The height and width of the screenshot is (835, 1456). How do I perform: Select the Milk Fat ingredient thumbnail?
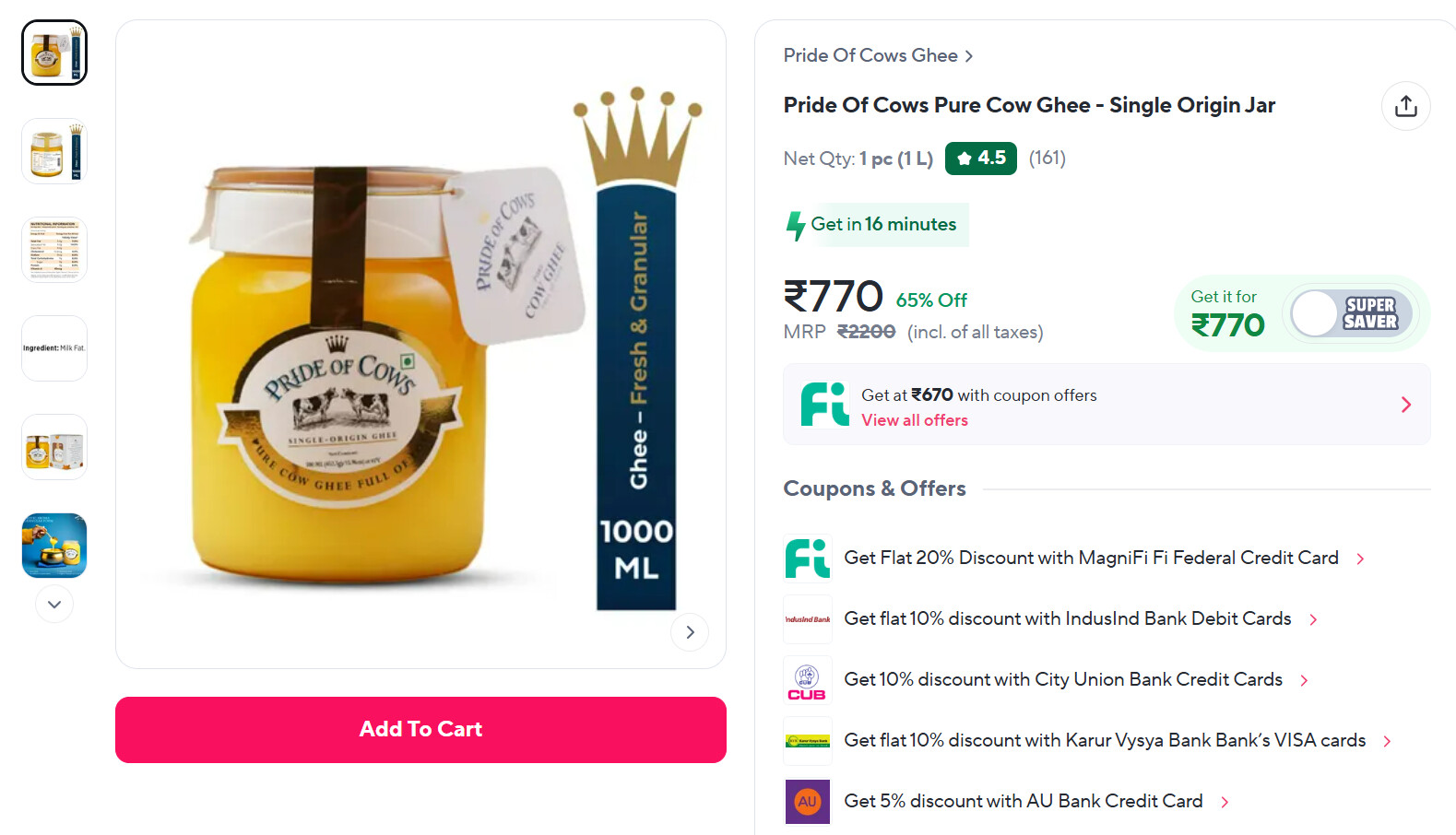(53, 347)
